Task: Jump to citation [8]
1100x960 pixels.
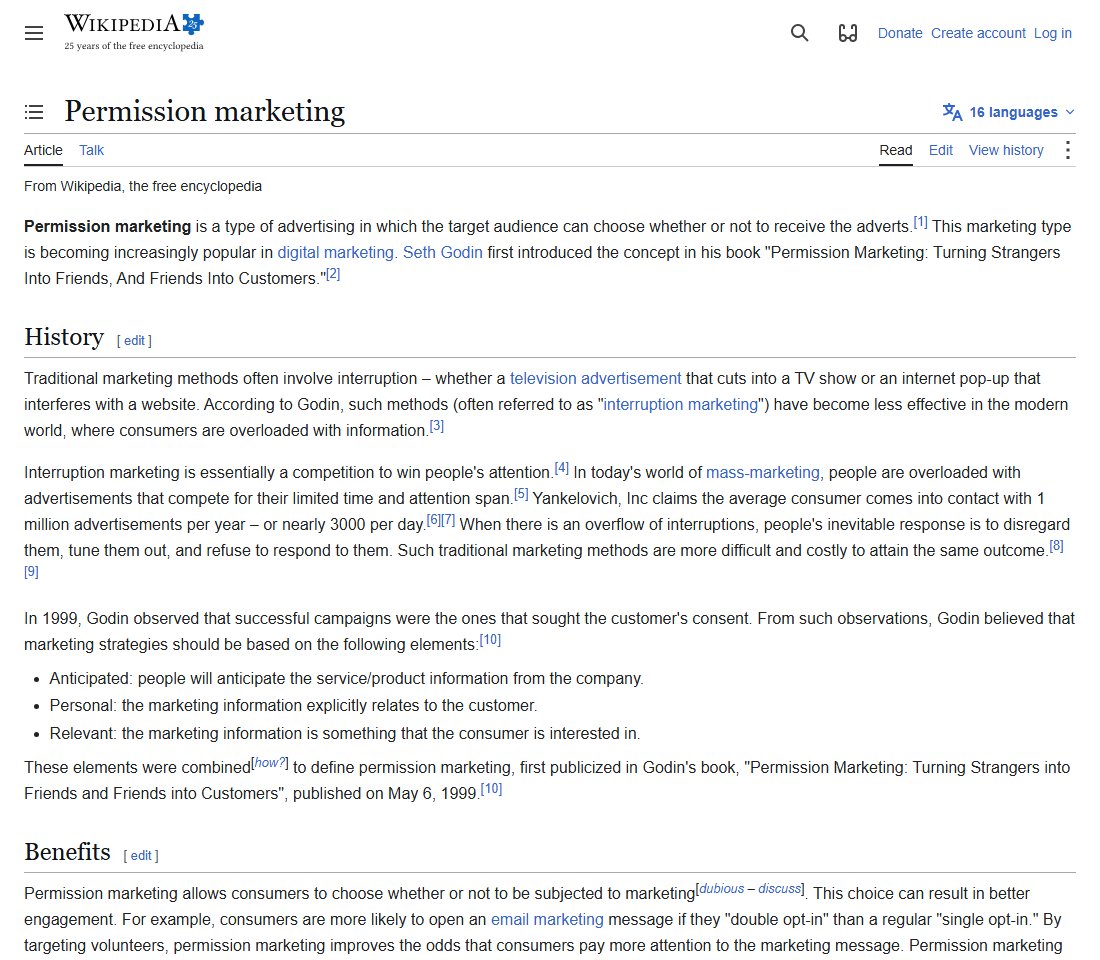Action: tap(1057, 546)
